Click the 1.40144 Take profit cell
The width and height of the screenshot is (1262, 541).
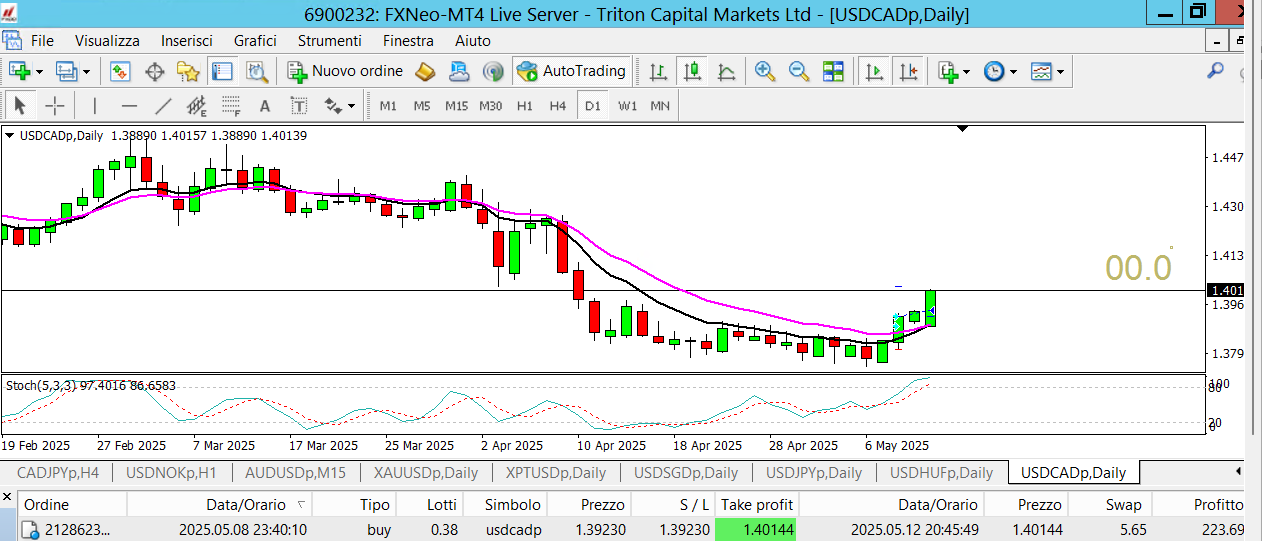tap(755, 529)
